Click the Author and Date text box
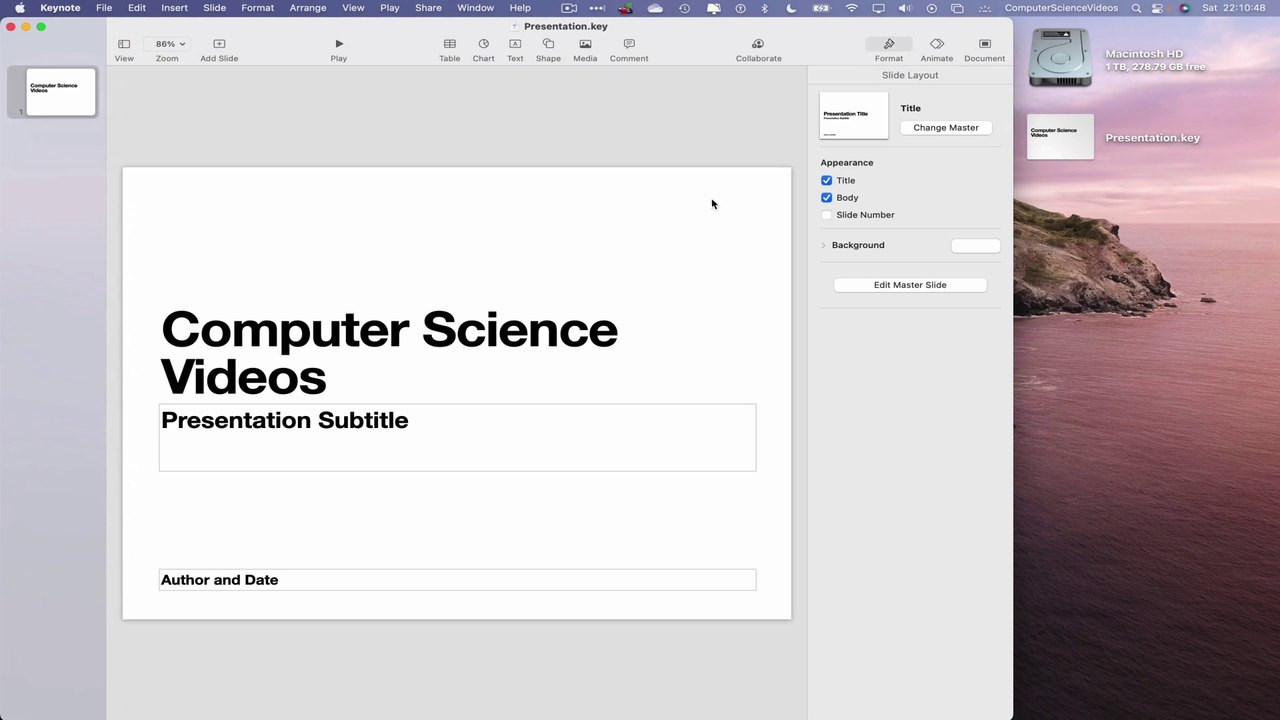This screenshot has height=720, width=1280. click(457, 580)
